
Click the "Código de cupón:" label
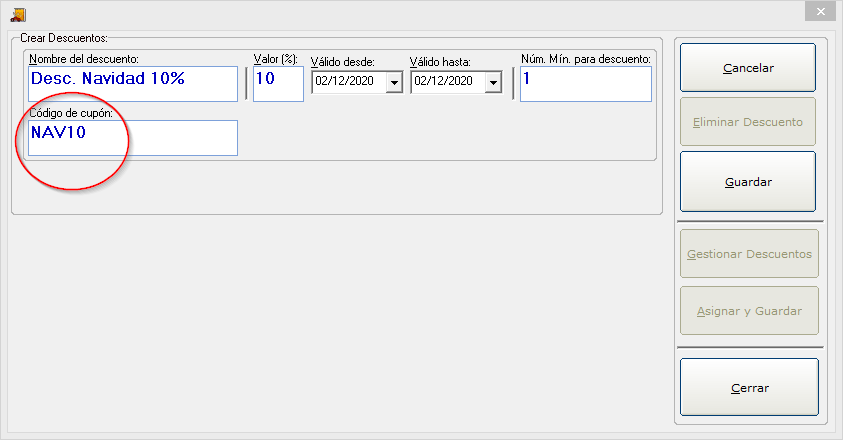(x=70, y=113)
